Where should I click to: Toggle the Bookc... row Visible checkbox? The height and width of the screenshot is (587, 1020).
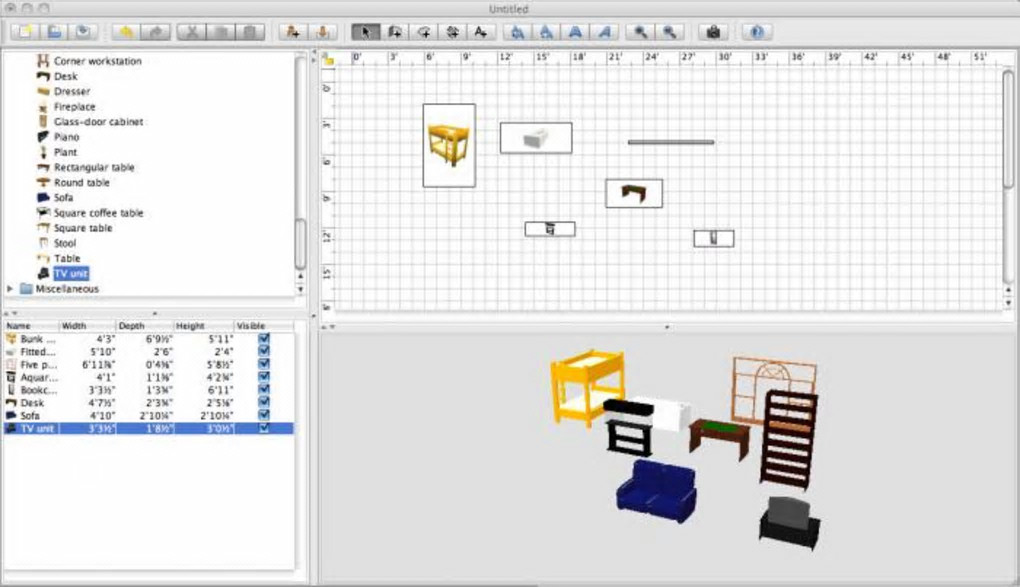263,390
